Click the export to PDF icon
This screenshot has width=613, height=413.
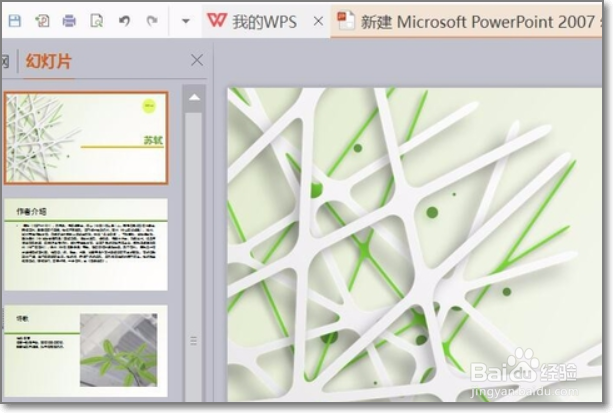pos(42,20)
